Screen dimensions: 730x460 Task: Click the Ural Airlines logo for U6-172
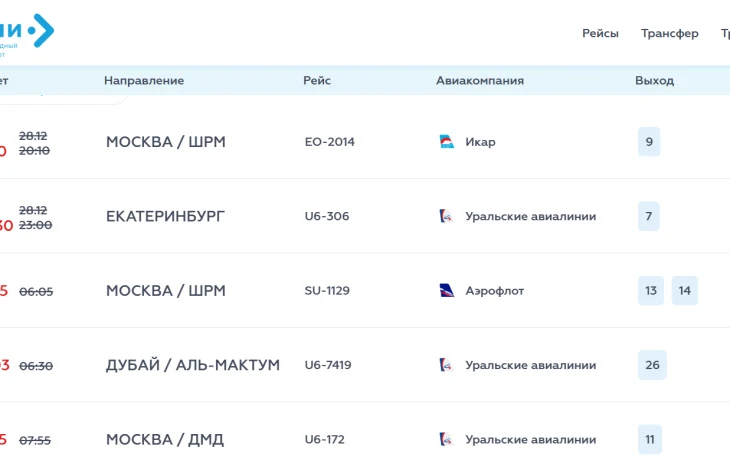pyautogui.click(x=446, y=440)
